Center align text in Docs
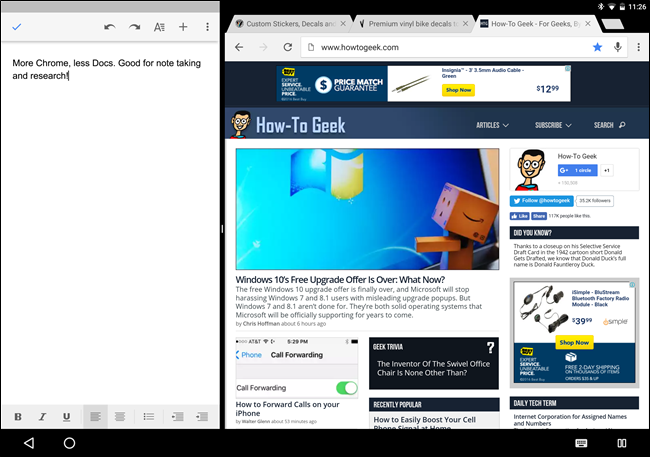This screenshot has height=457, width=650. (120, 416)
